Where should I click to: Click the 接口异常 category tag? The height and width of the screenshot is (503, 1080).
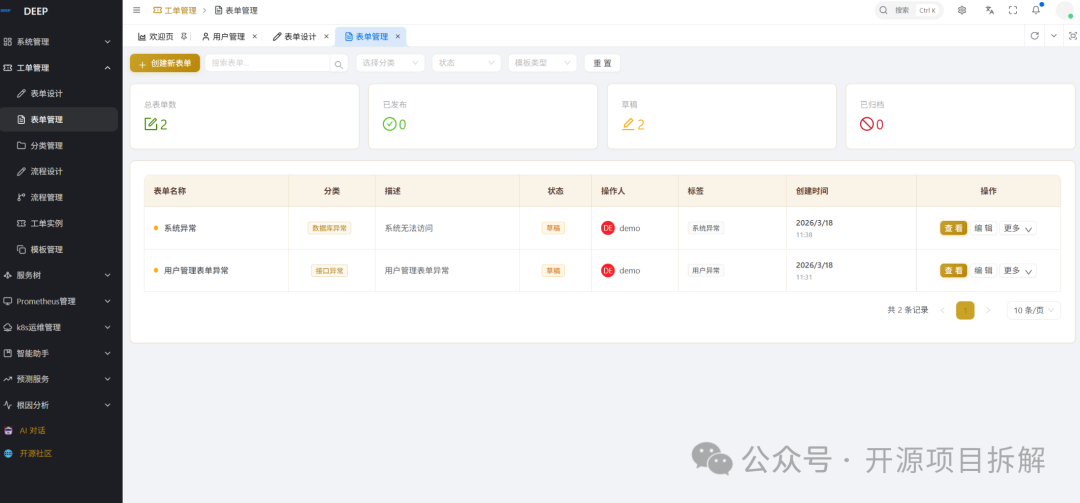[329, 271]
